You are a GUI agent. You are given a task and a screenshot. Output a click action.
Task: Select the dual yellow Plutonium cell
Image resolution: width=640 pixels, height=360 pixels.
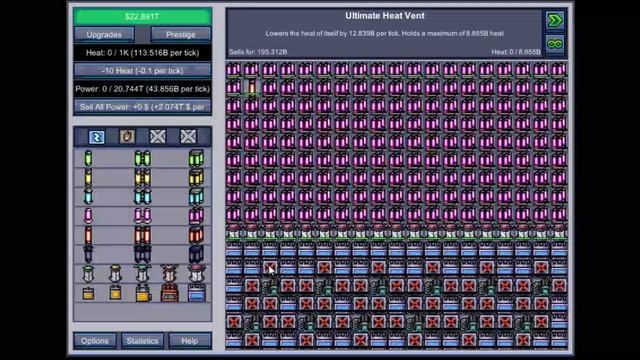pyautogui.click(x=142, y=178)
